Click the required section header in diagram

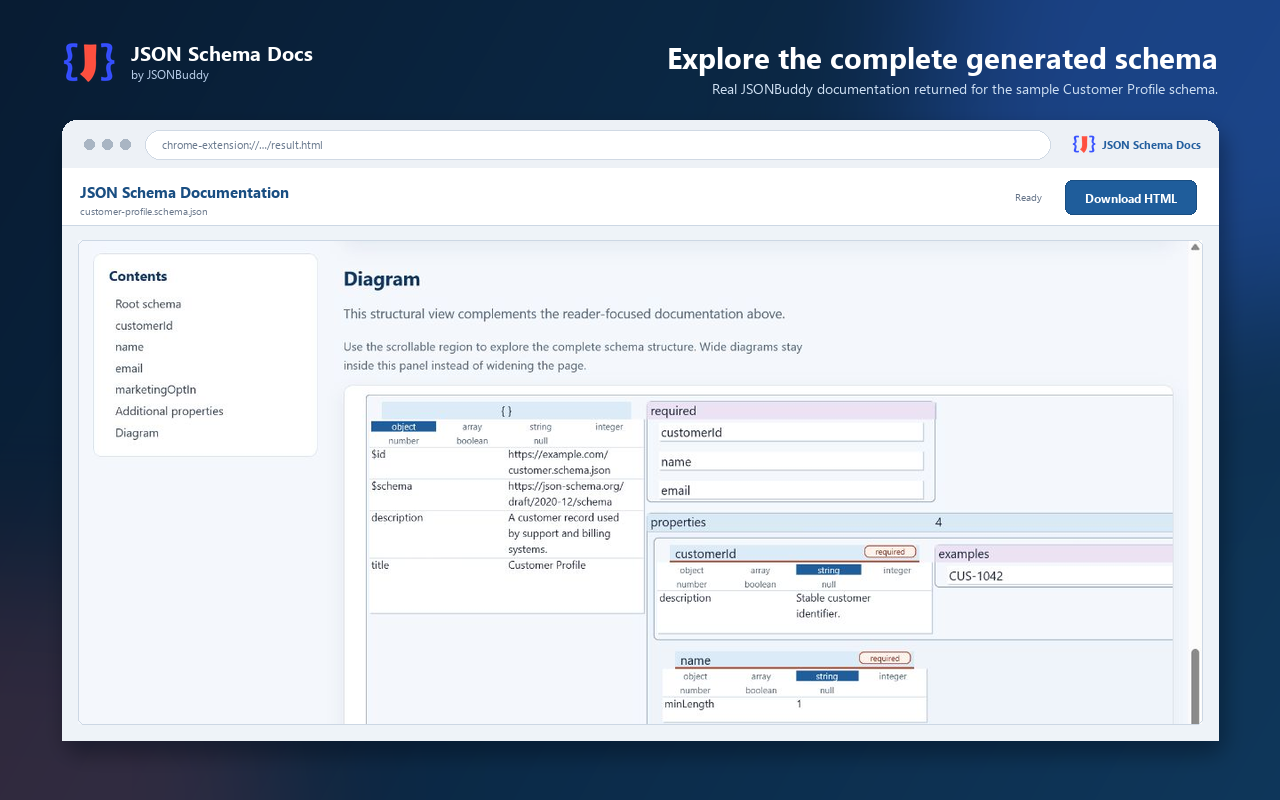pos(791,411)
